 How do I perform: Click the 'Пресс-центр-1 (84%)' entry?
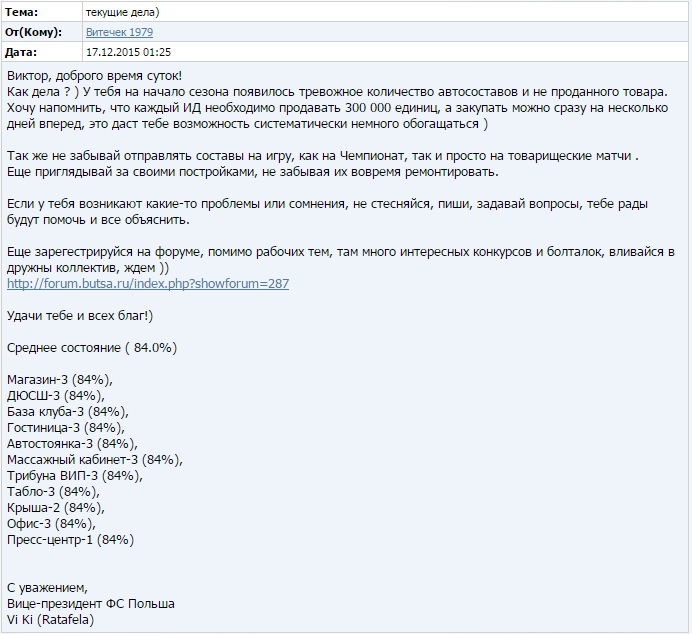(x=70, y=540)
